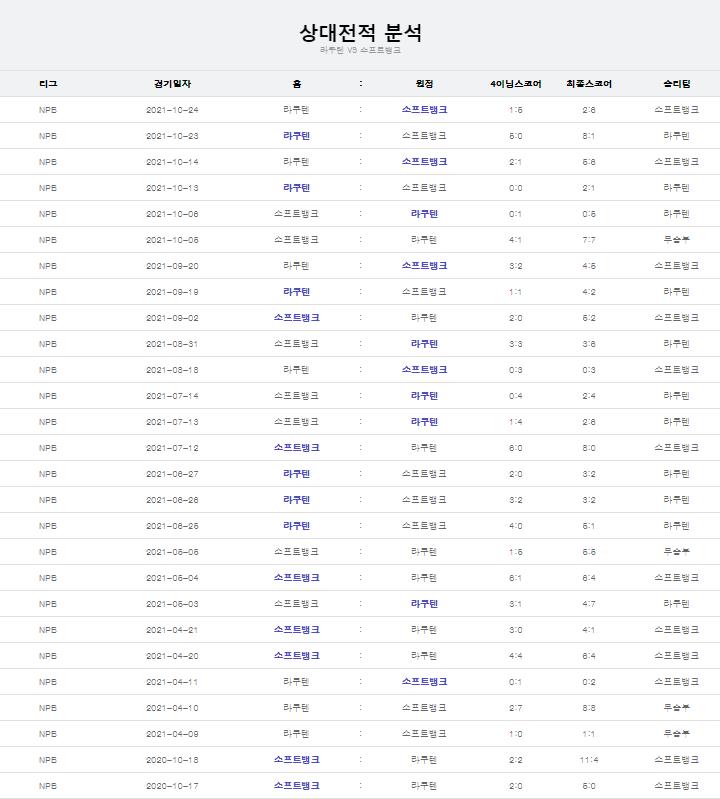This screenshot has width=720, height=799.
Task: Open bold 소프트뱅크 home team in 2020-10-17 row
Action: 297,785
